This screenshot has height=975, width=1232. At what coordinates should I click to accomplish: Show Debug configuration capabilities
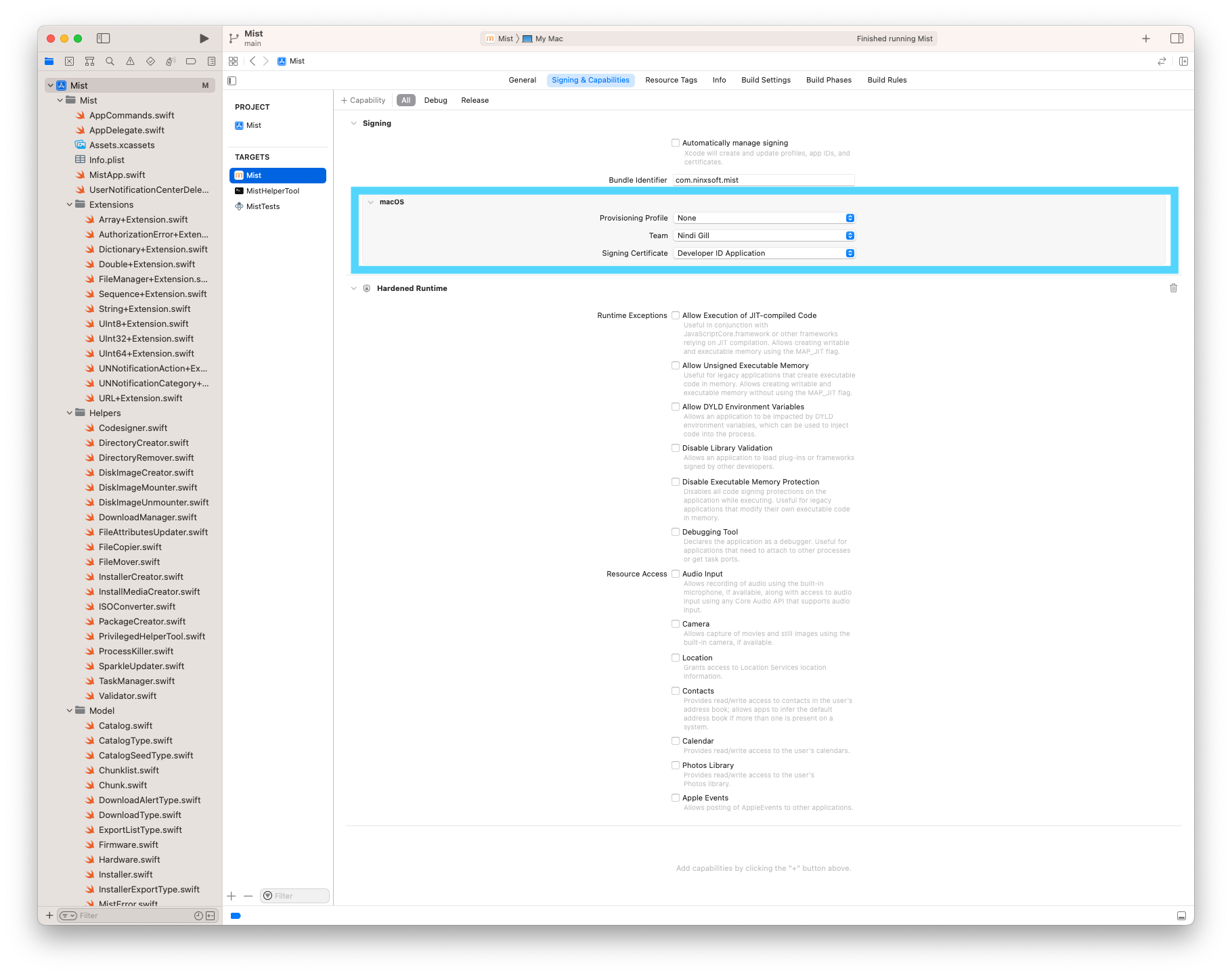pos(435,100)
